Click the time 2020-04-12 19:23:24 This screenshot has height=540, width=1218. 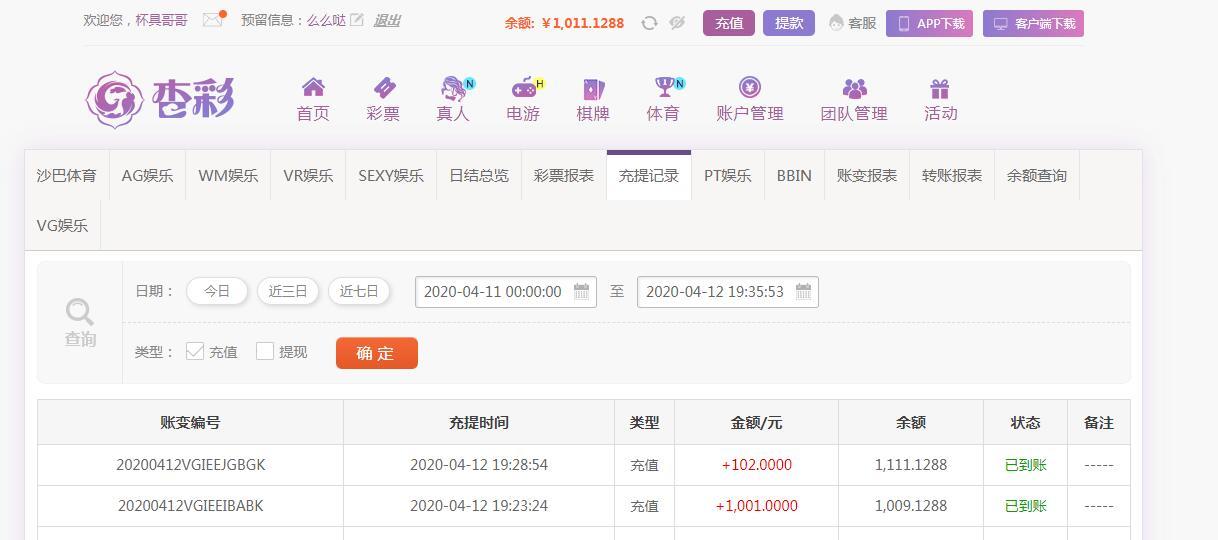479,506
